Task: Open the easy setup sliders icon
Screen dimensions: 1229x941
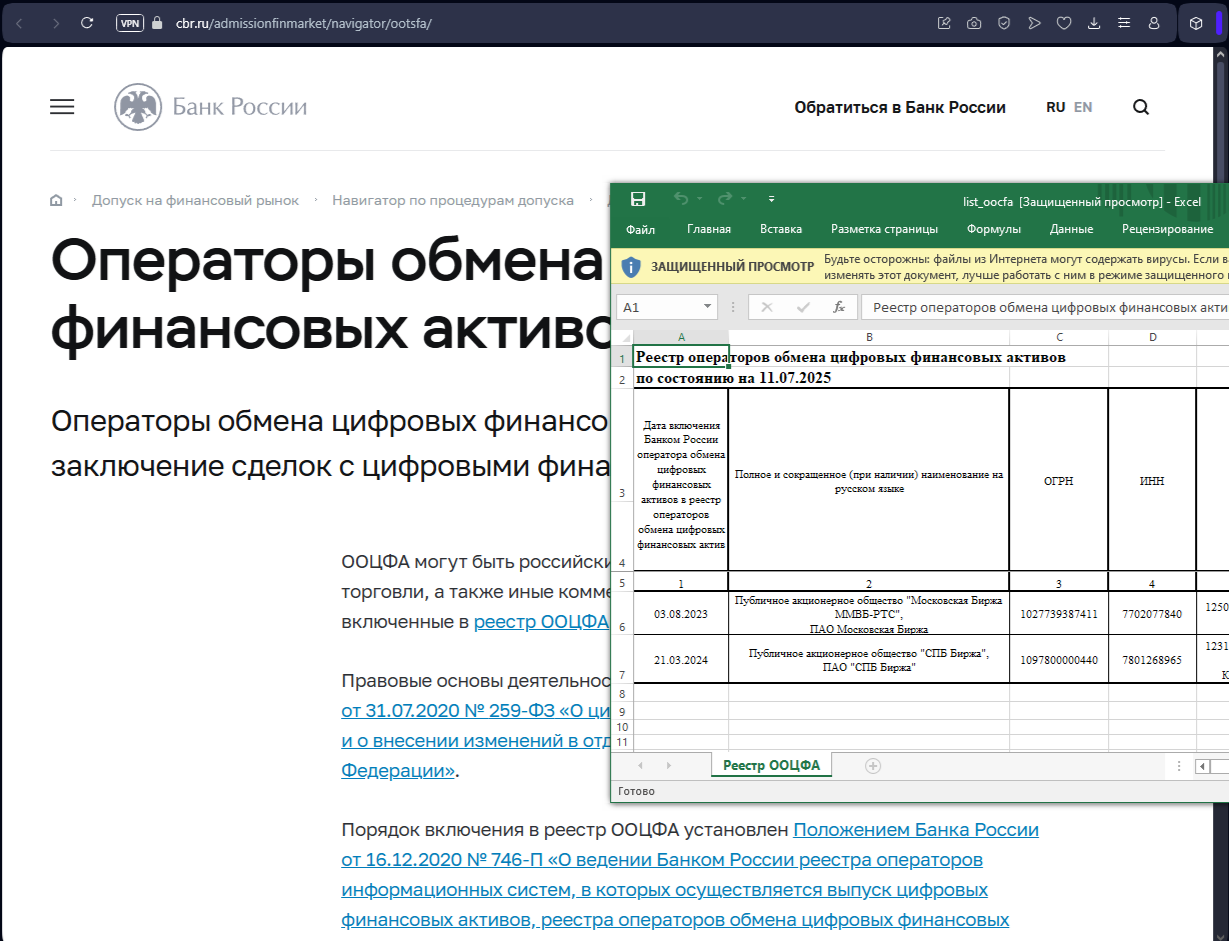Action: click(1124, 23)
